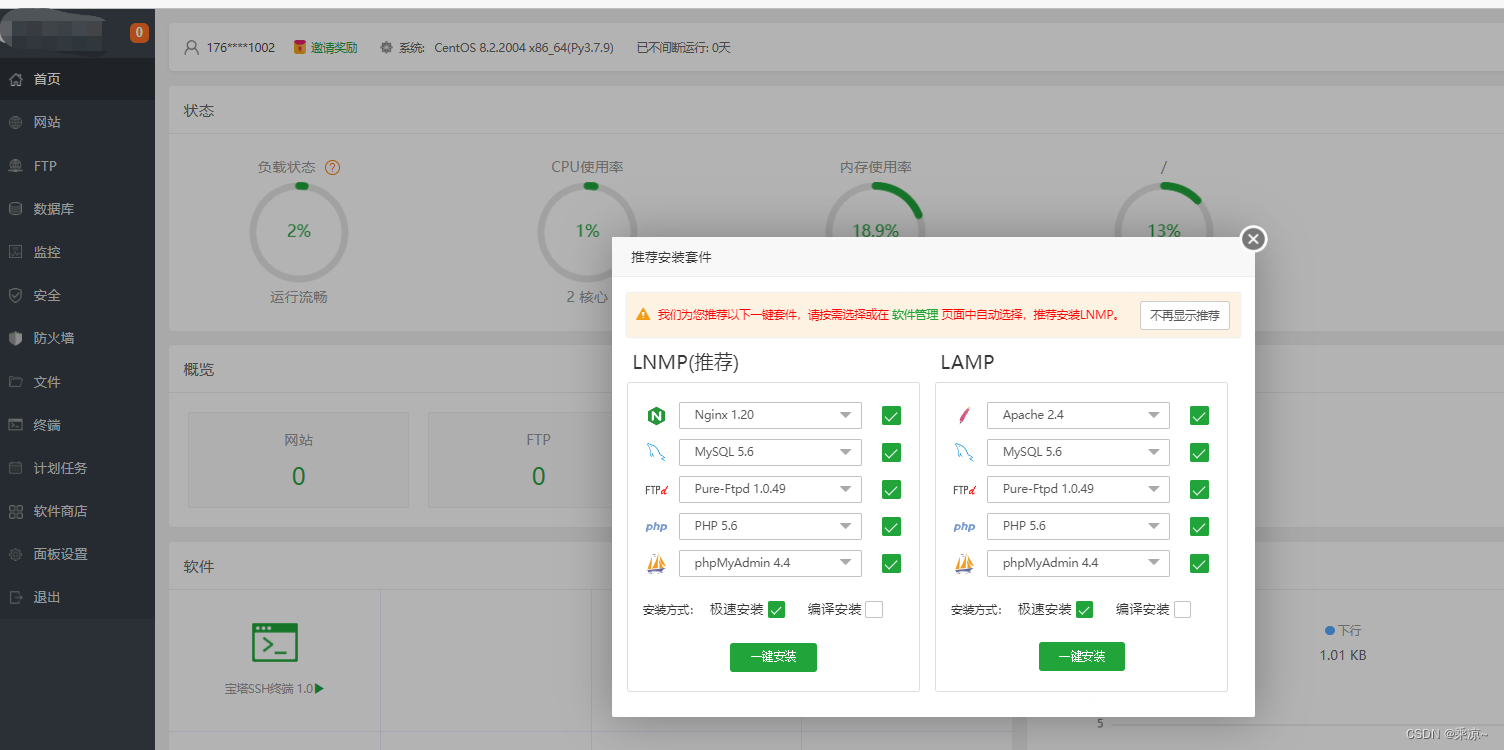Image resolution: width=1504 pixels, height=750 pixels.
Task: Uncheck LNMP PHP 5.6 checkbox
Action: click(x=891, y=527)
